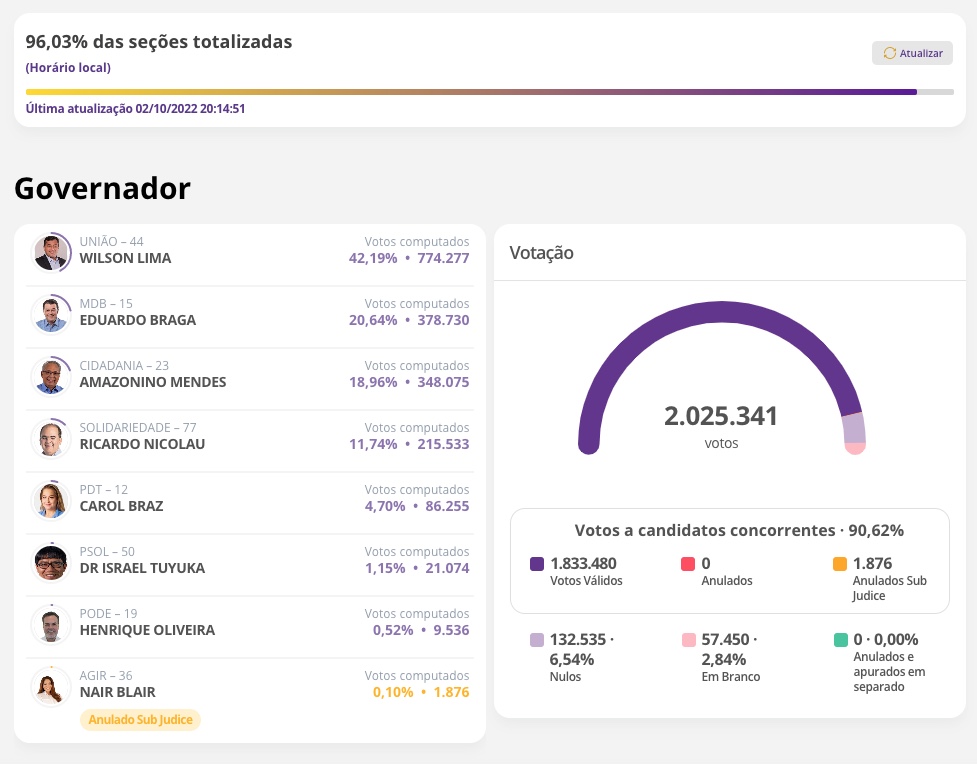
Task: Click the purple Votos Válidos swatch
Action: pos(537,564)
